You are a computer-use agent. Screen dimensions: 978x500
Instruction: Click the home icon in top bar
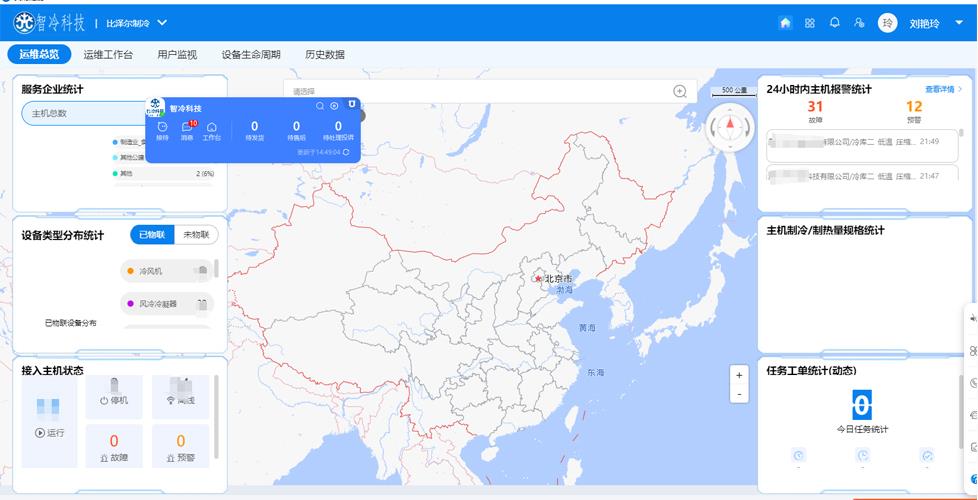pos(785,23)
